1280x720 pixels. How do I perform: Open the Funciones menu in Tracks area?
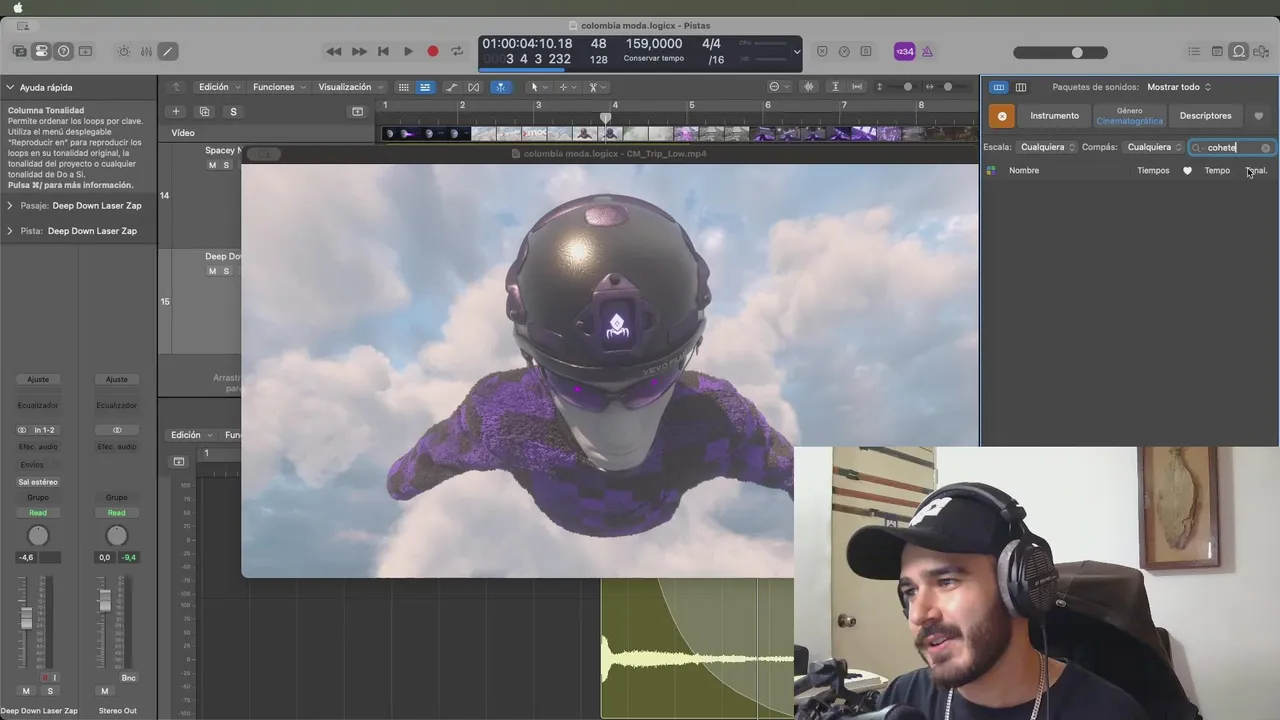pos(278,87)
